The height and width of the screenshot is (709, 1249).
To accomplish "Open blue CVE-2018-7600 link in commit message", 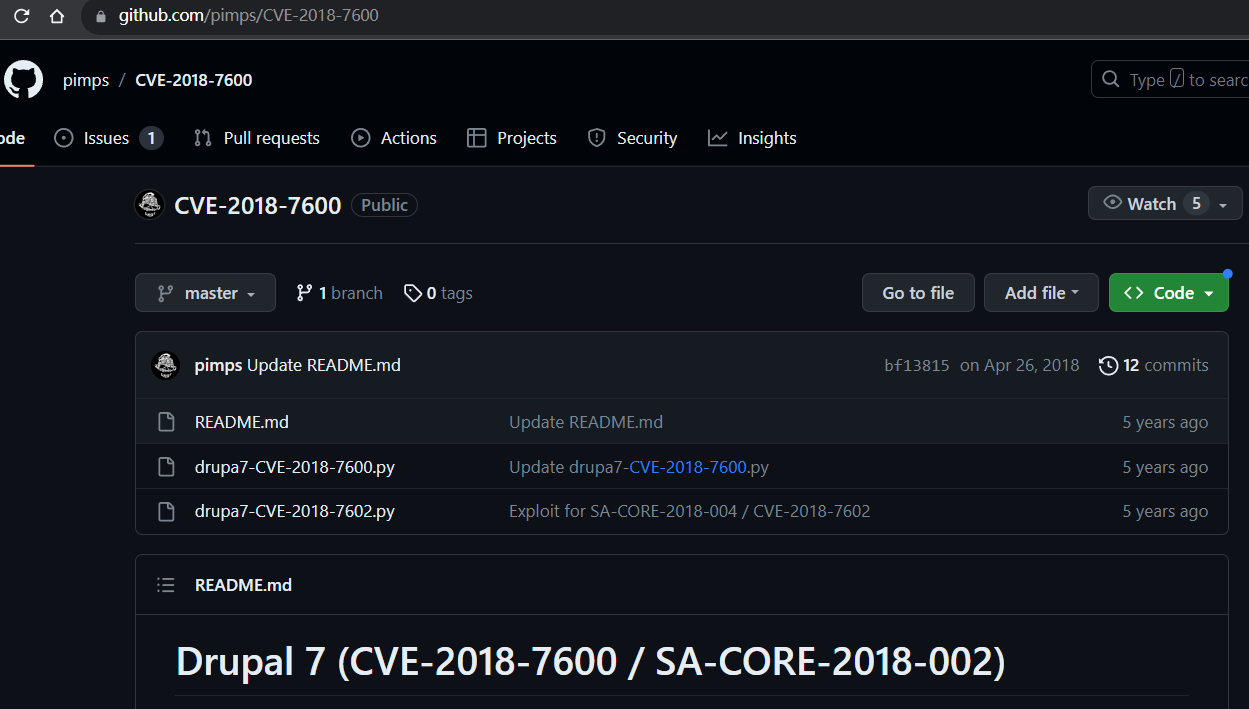I will pos(688,467).
